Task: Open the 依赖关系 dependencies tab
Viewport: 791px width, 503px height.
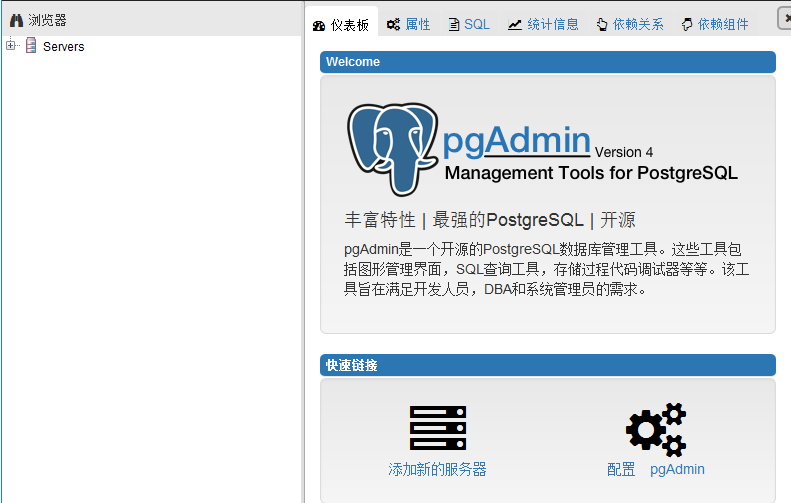Action: 630,24
